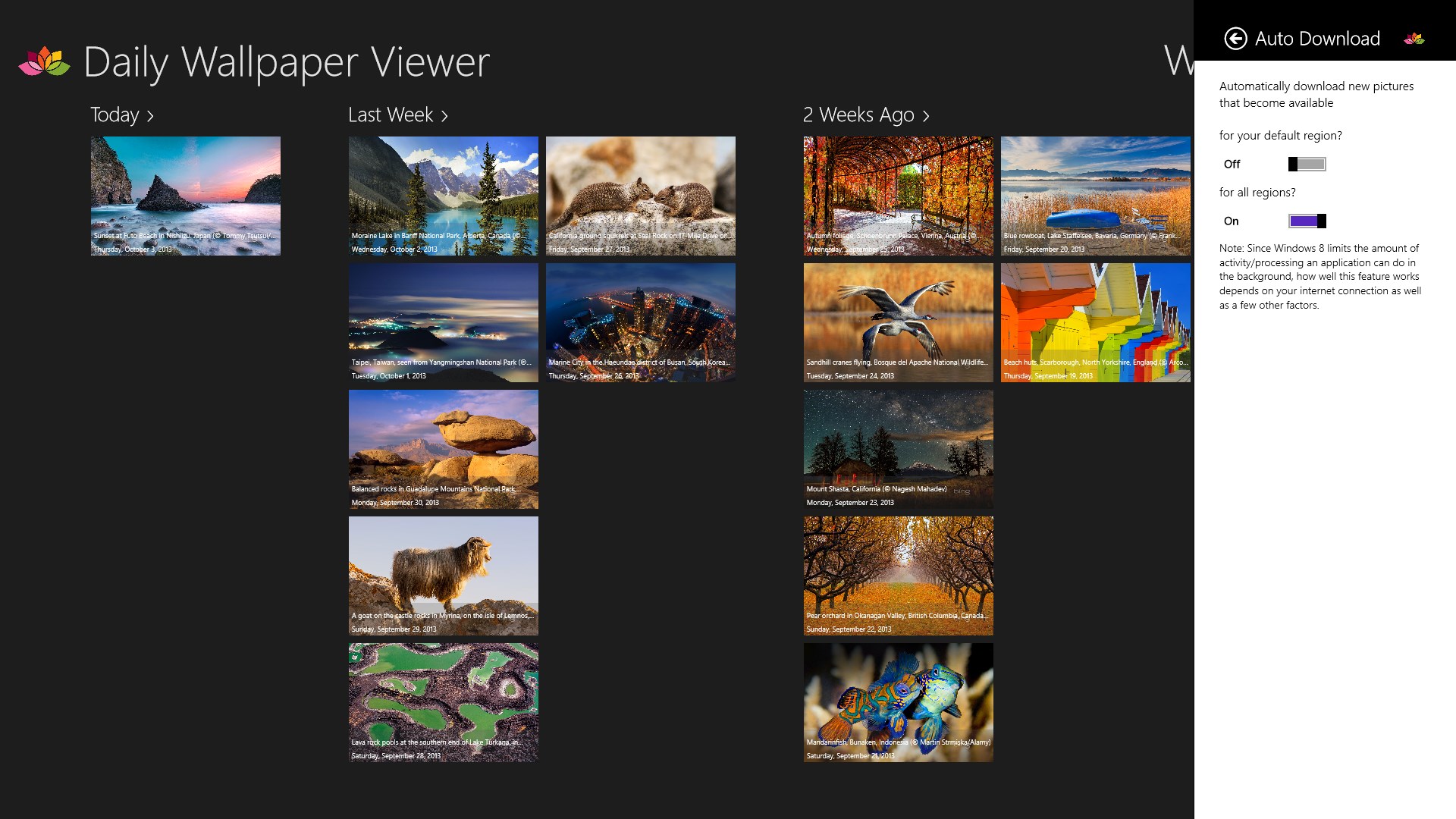Expand the Today section chevron

coord(150,116)
